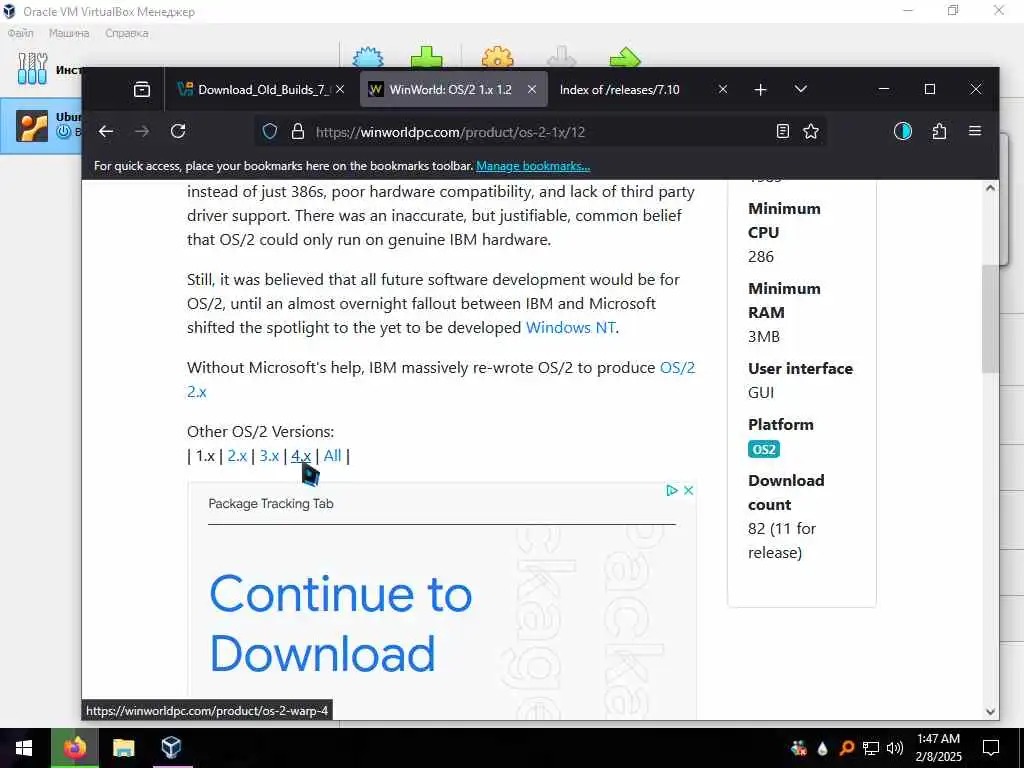This screenshot has height=768, width=1024.
Task: Open the OS/2 2.x link in the paragraph
Action: tap(677, 368)
